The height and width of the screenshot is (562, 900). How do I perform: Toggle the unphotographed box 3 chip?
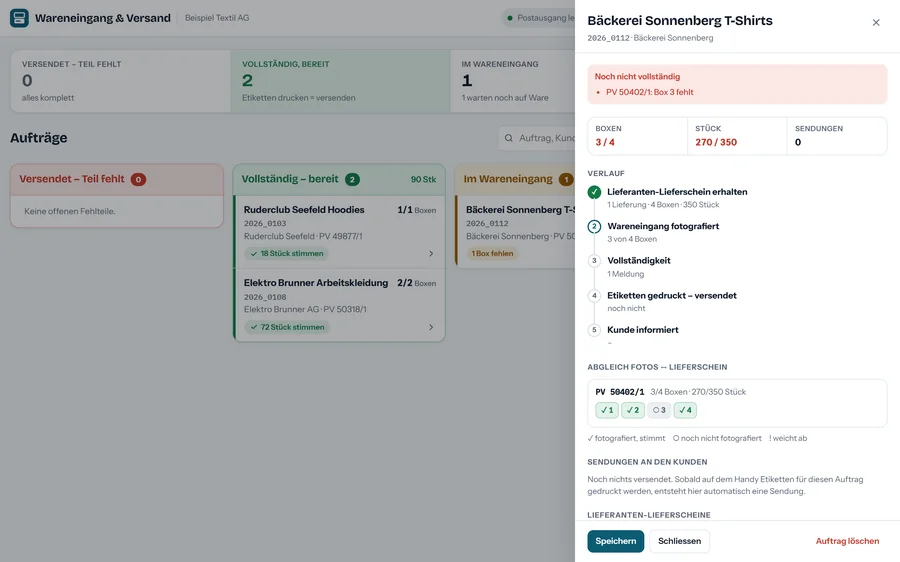[x=659, y=410]
